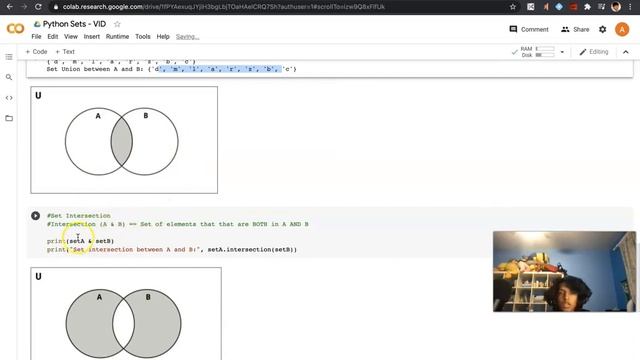Viewport: 640px width, 360px height.
Task: Open the table of contents sidebar icon
Action: pyautogui.click(x=9, y=57)
